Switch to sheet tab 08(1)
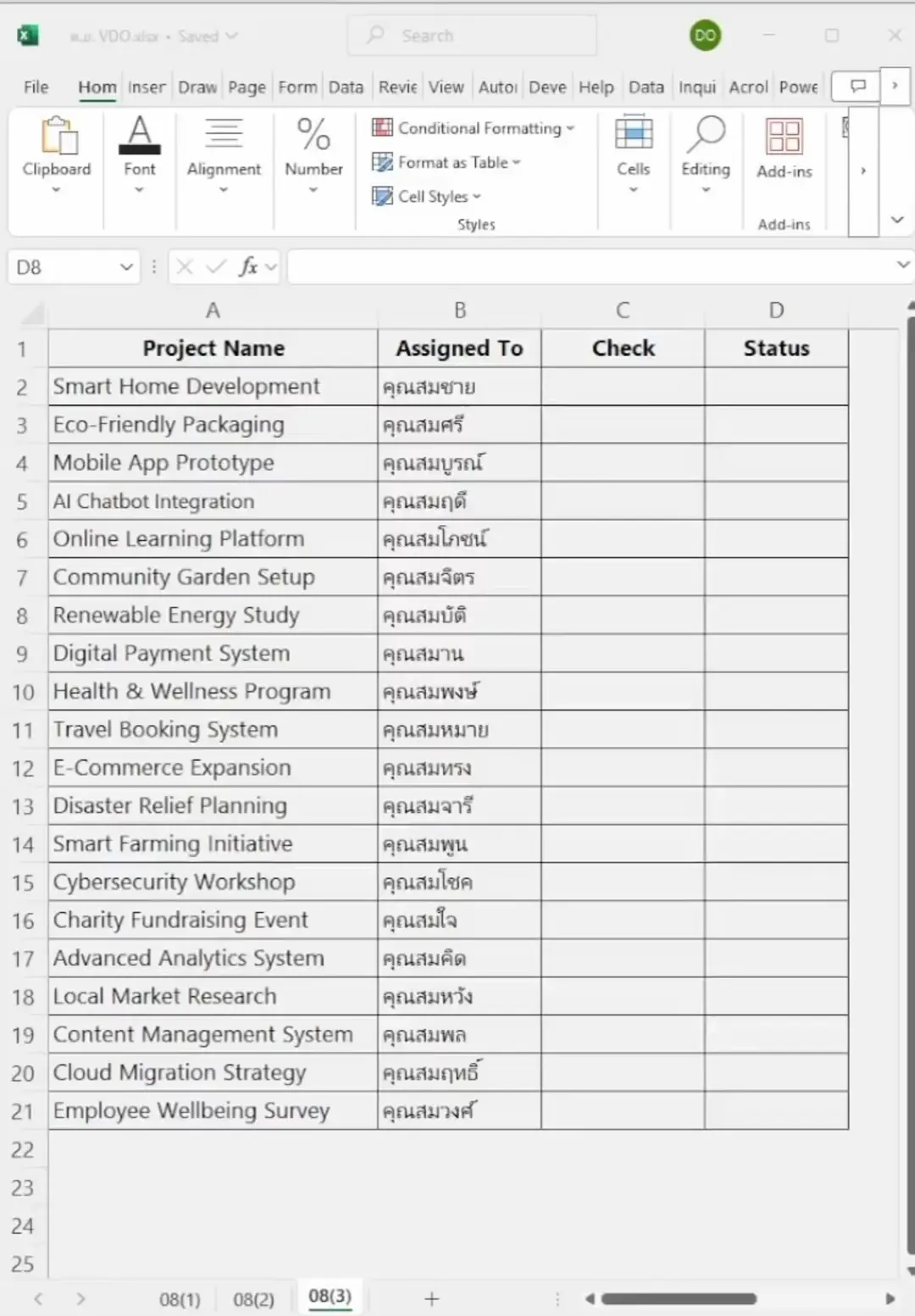Viewport: 915px width, 1316px height. point(180,1299)
